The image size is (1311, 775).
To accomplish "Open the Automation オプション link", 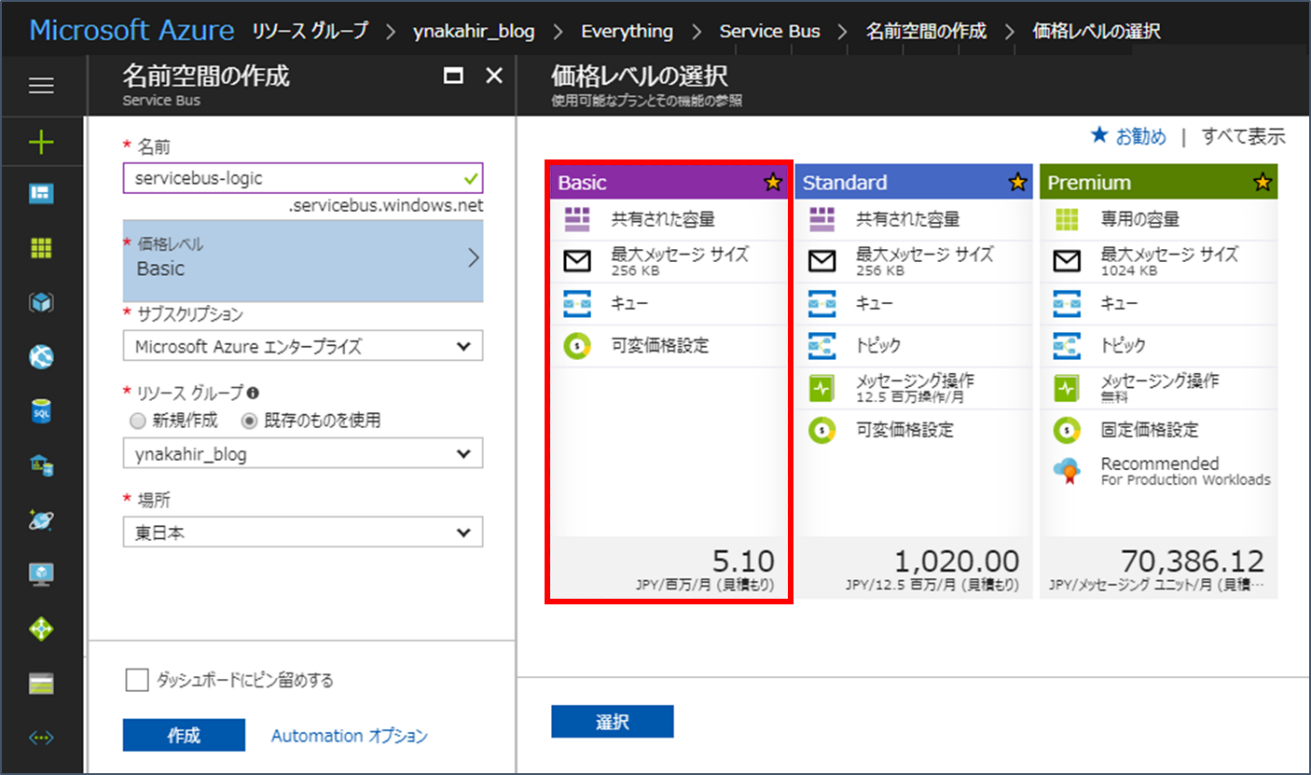I will click(x=349, y=736).
